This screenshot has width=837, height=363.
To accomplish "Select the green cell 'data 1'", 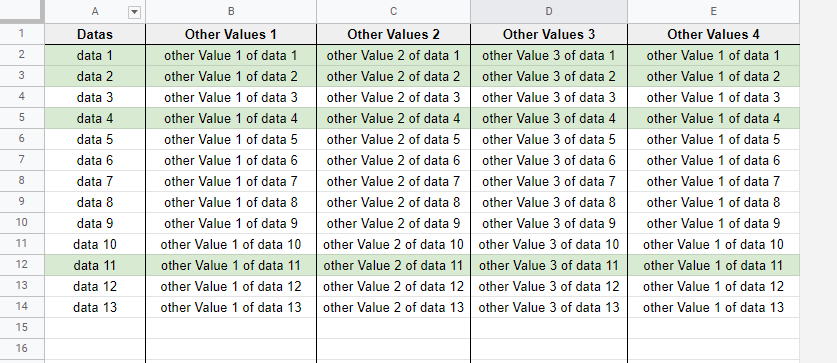I will 95,56.
